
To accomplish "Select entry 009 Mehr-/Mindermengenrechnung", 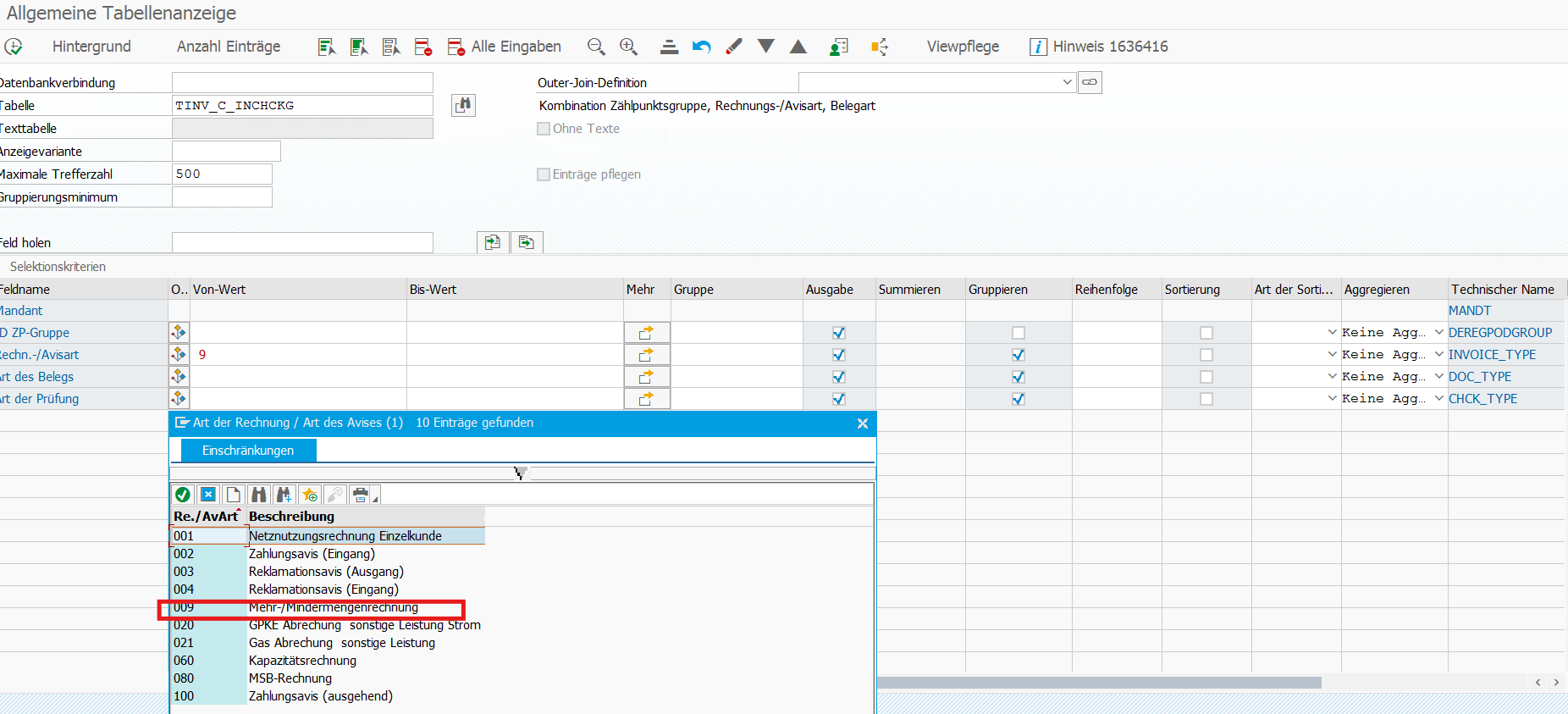I will 333,608.
